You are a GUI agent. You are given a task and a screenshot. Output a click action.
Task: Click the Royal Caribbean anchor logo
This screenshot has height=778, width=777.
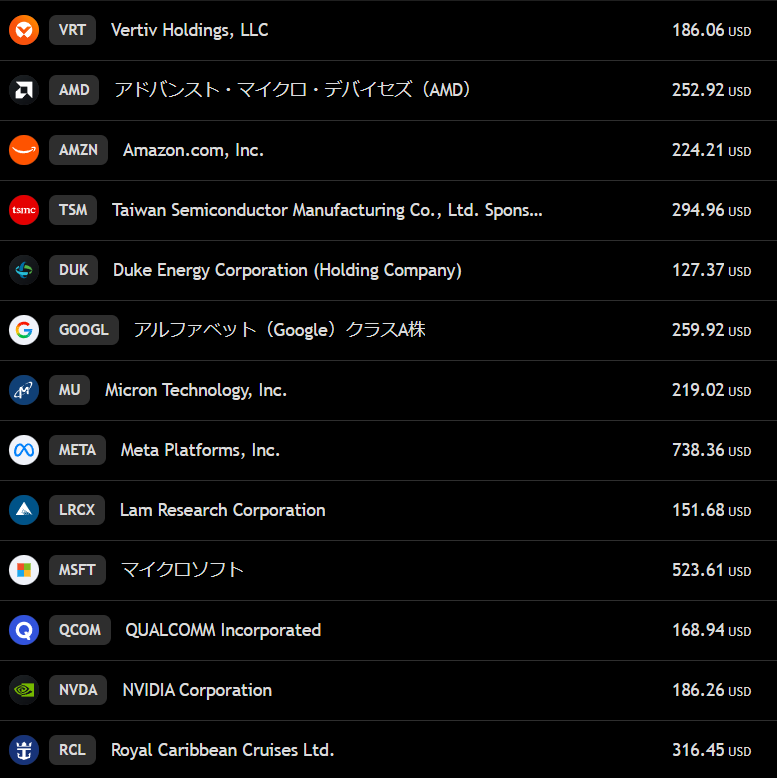point(24,750)
